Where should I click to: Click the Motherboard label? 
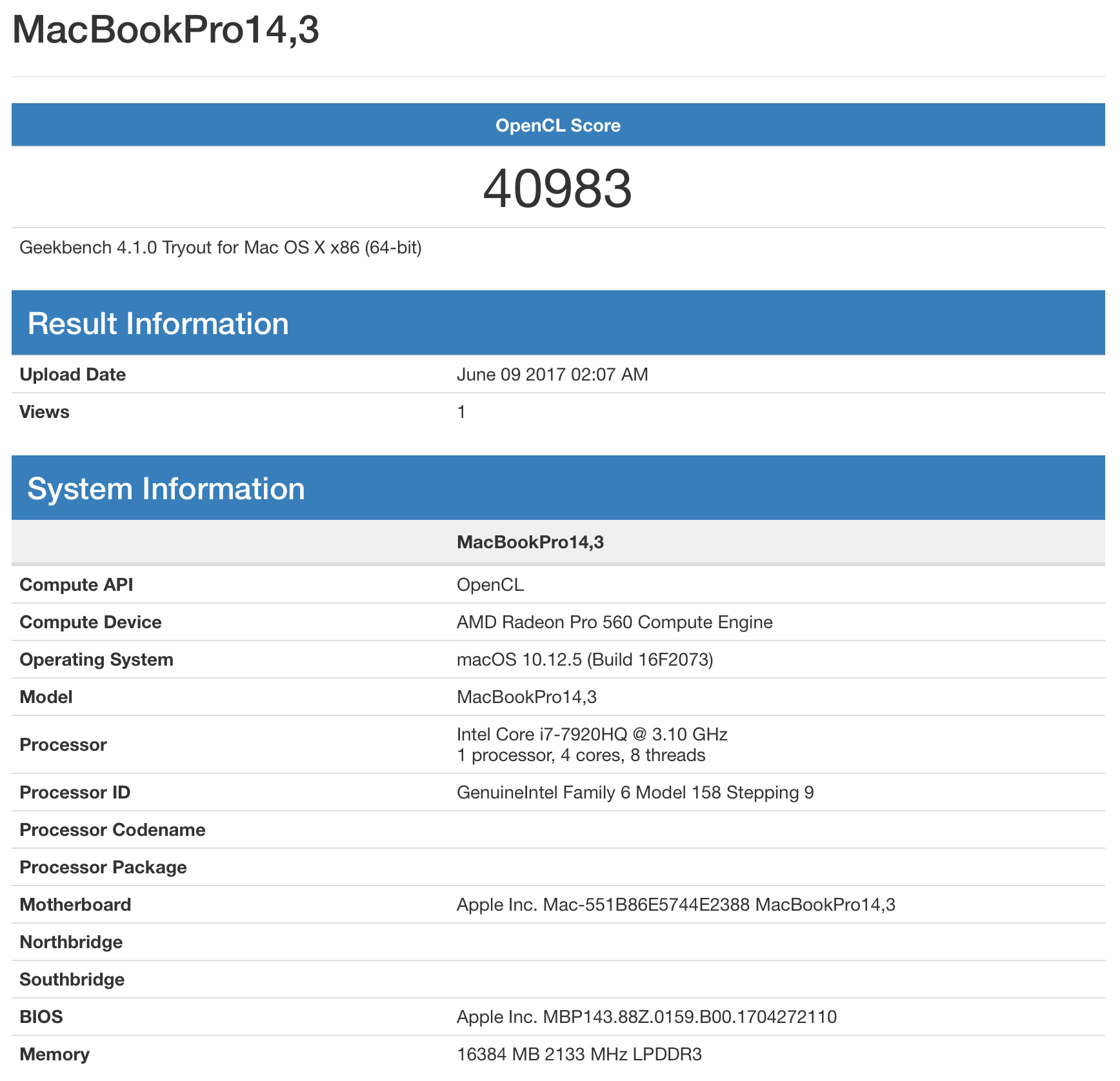[75, 905]
